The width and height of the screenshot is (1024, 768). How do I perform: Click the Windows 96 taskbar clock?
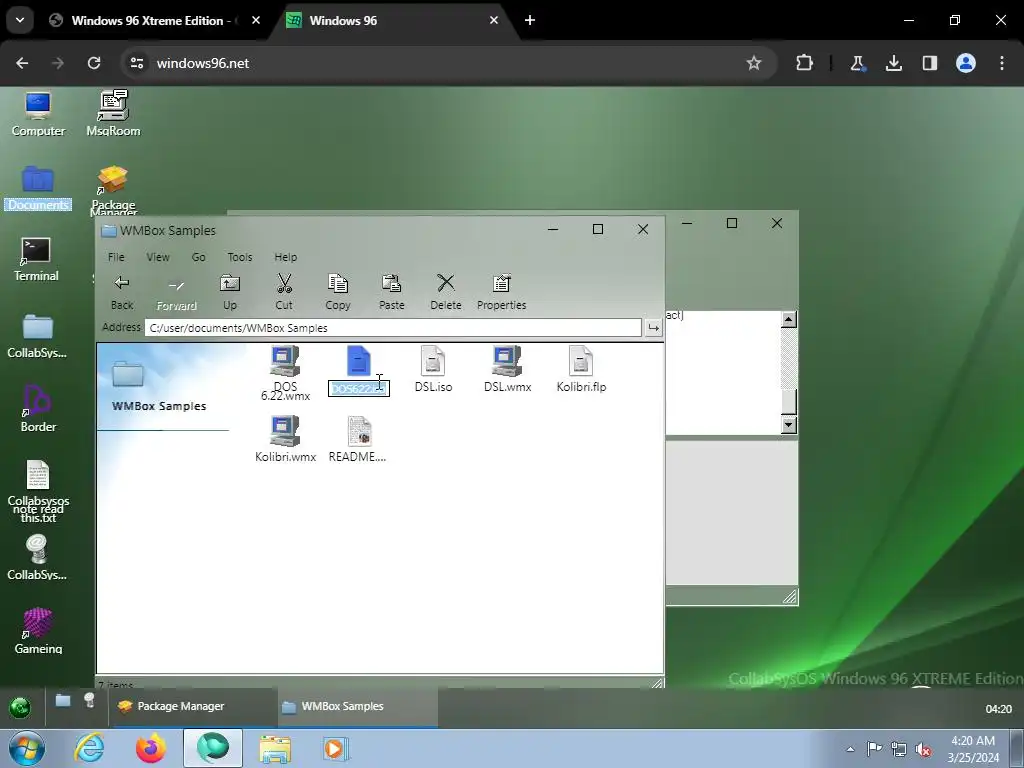[x=998, y=709]
